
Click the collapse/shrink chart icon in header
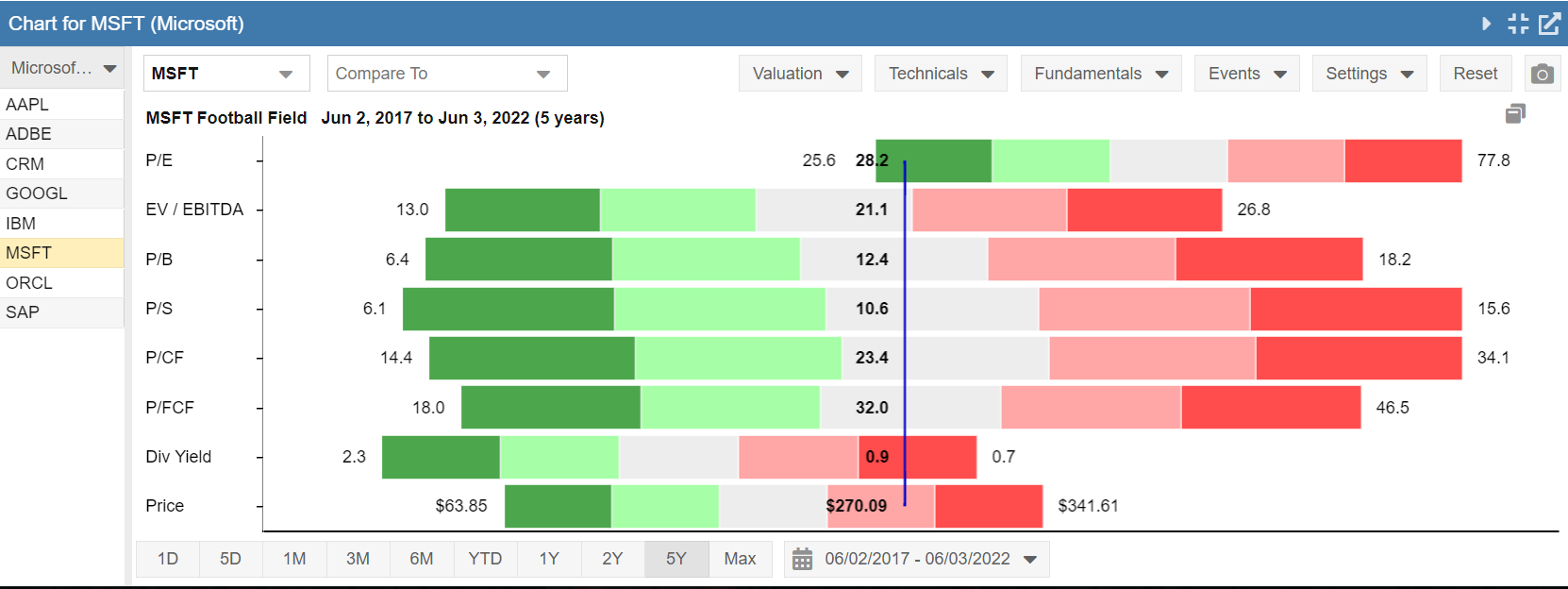click(1518, 24)
